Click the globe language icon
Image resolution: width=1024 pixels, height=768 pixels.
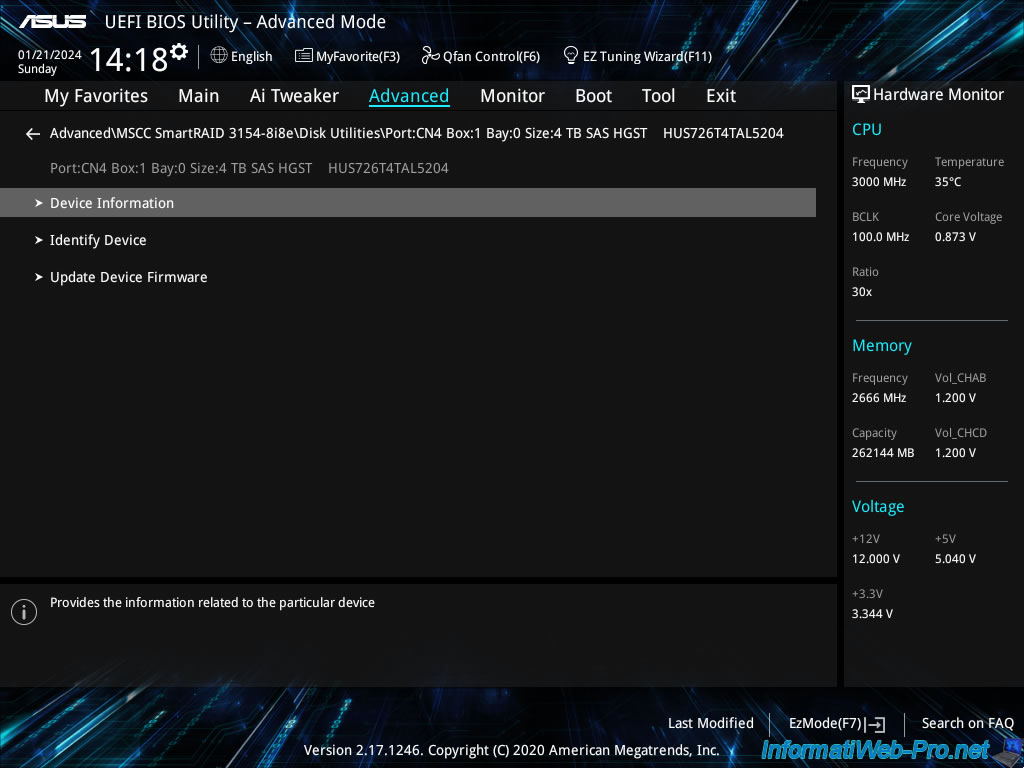coord(219,56)
